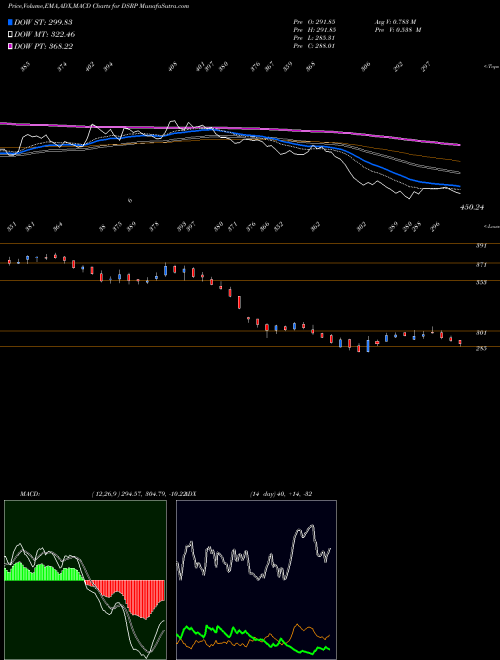Click the blue DOW ST legend swatch
This screenshot has height=660, width=500.
click(11, 22)
